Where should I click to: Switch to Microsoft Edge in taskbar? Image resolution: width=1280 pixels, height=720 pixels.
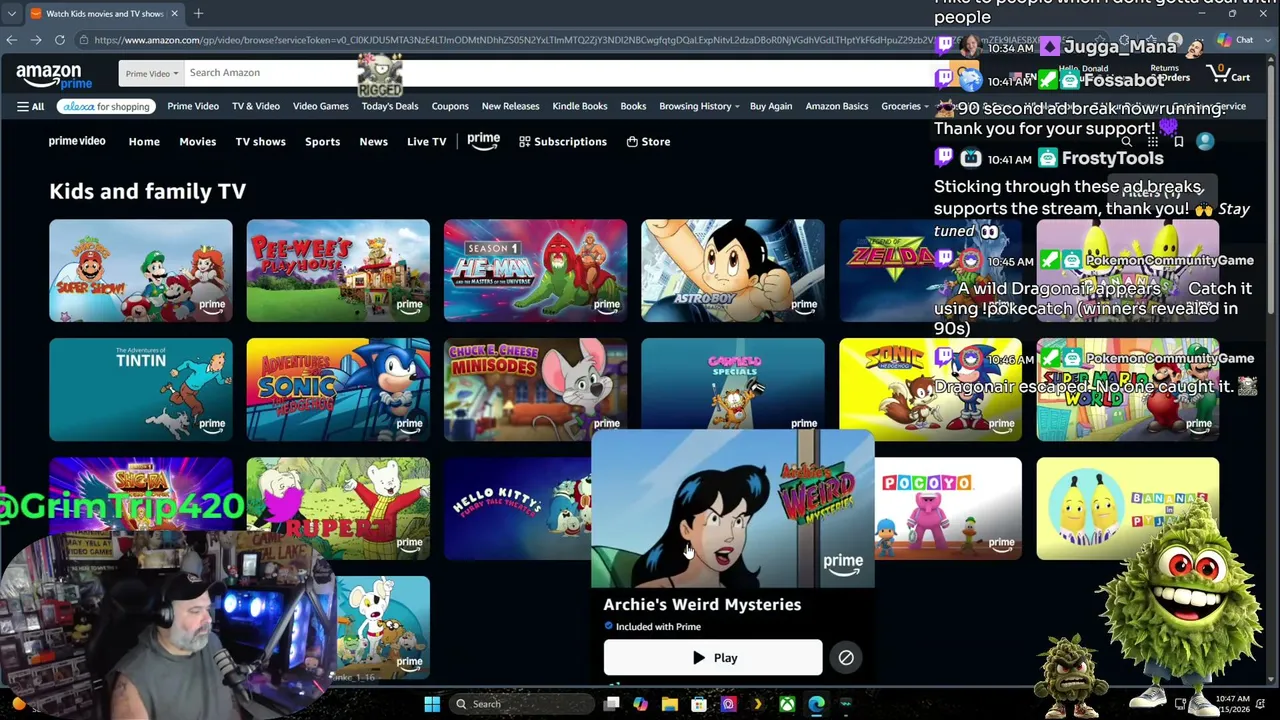tap(816, 704)
